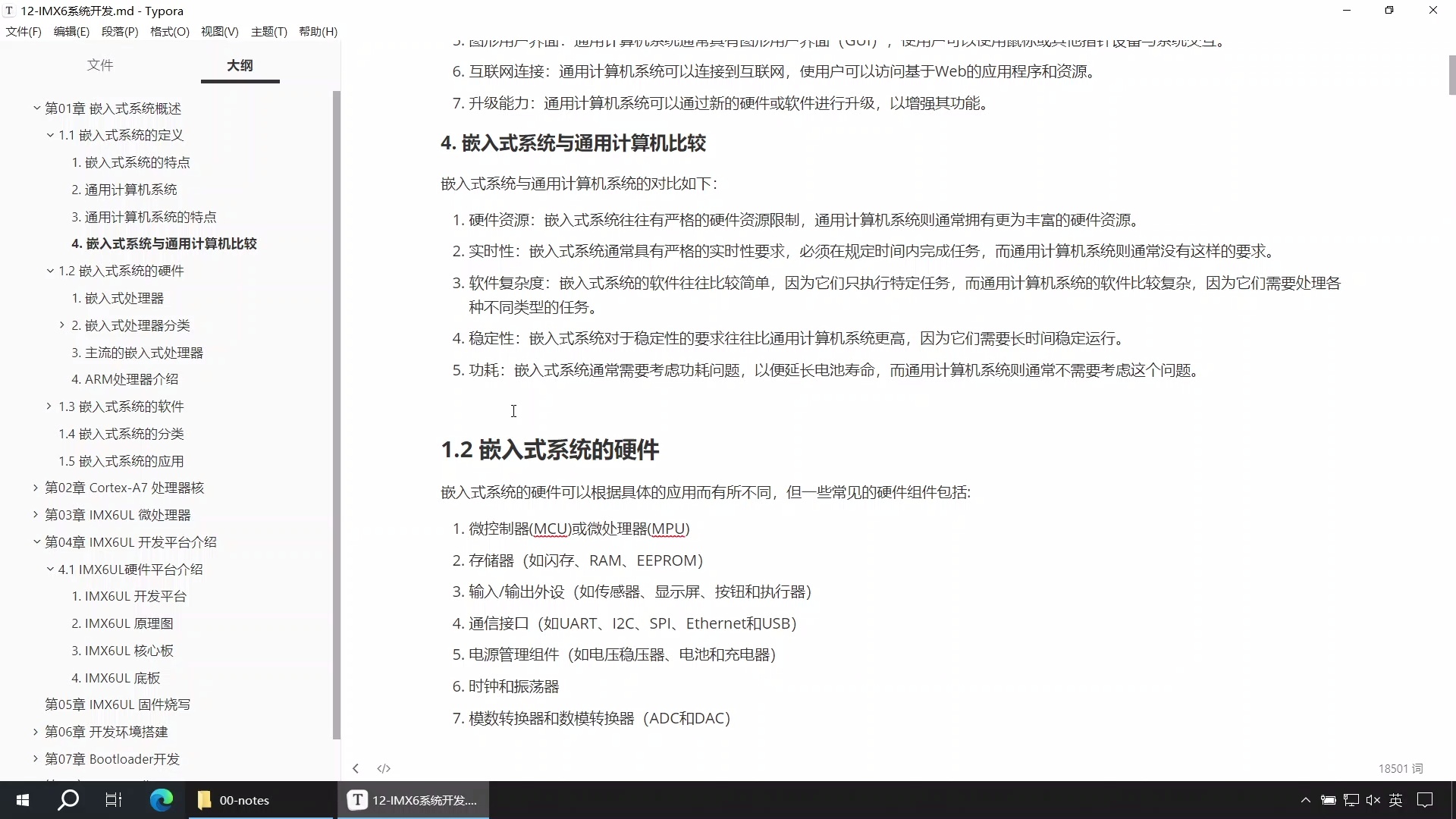Show hidden tray icons chevron
The height and width of the screenshot is (819, 1456).
pos(1305,800)
